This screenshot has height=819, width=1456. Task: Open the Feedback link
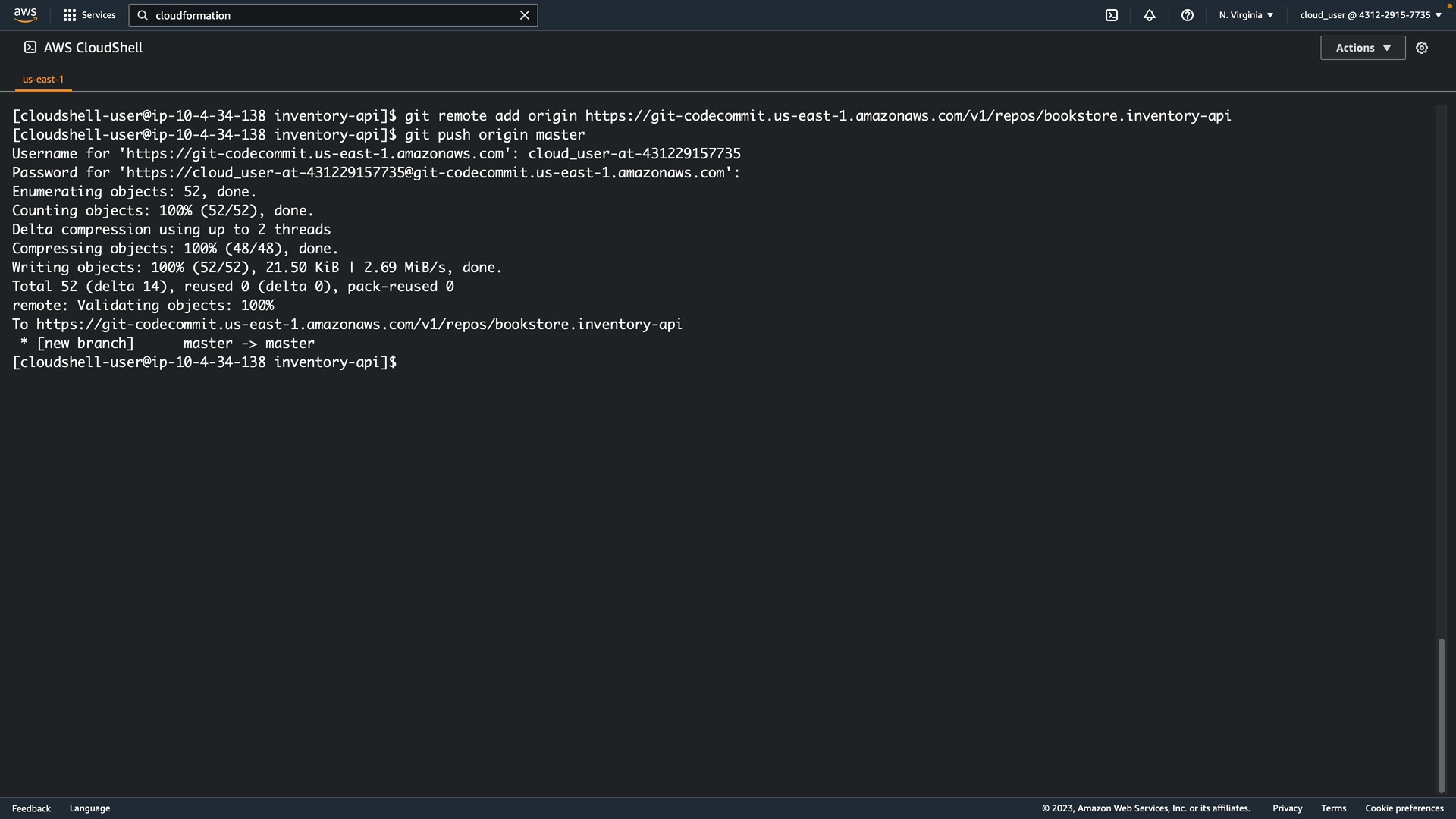pos(31,808)
